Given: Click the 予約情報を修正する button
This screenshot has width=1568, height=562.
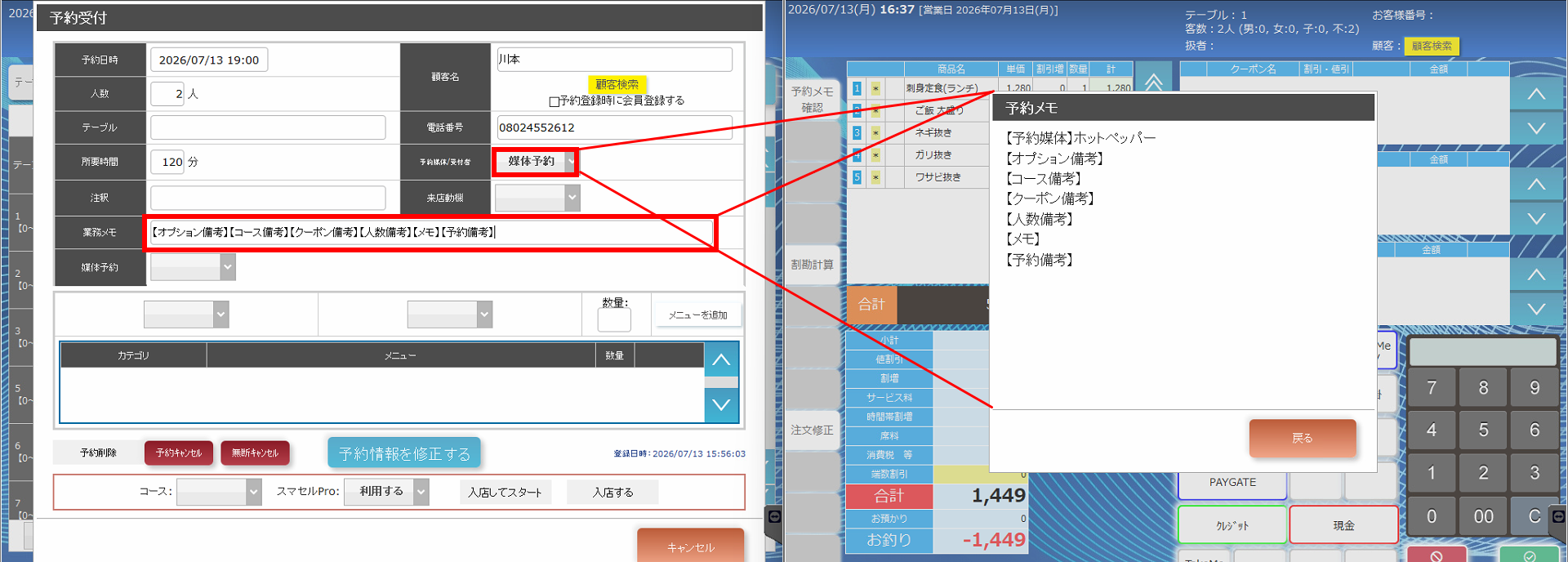Looking at the screenshot, I should pos(404,453).
